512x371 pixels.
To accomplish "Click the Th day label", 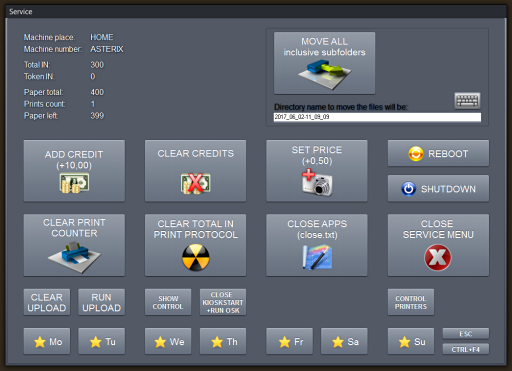I will (232, 342).
